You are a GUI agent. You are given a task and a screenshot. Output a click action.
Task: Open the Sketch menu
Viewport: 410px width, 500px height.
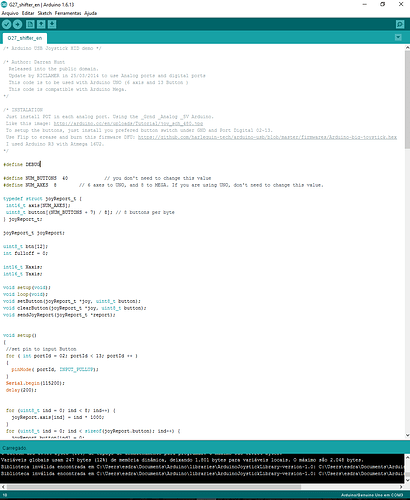click(45, 13)
